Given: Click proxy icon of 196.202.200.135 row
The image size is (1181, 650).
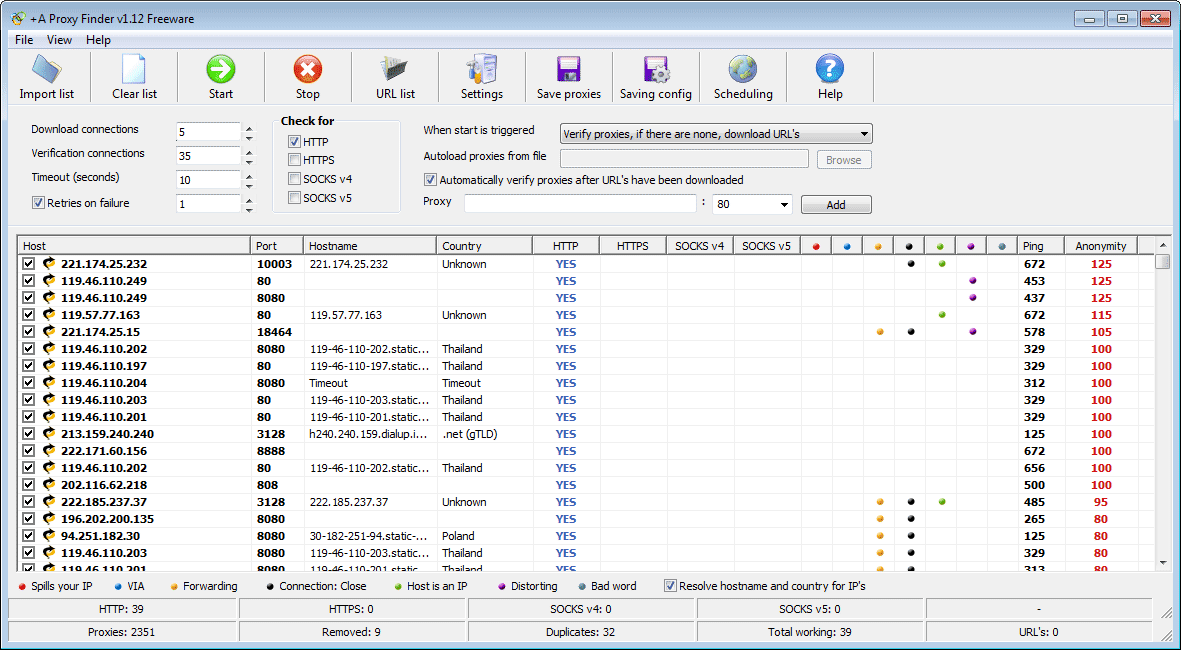Looking at the screenshot, I should pos(49,519).
